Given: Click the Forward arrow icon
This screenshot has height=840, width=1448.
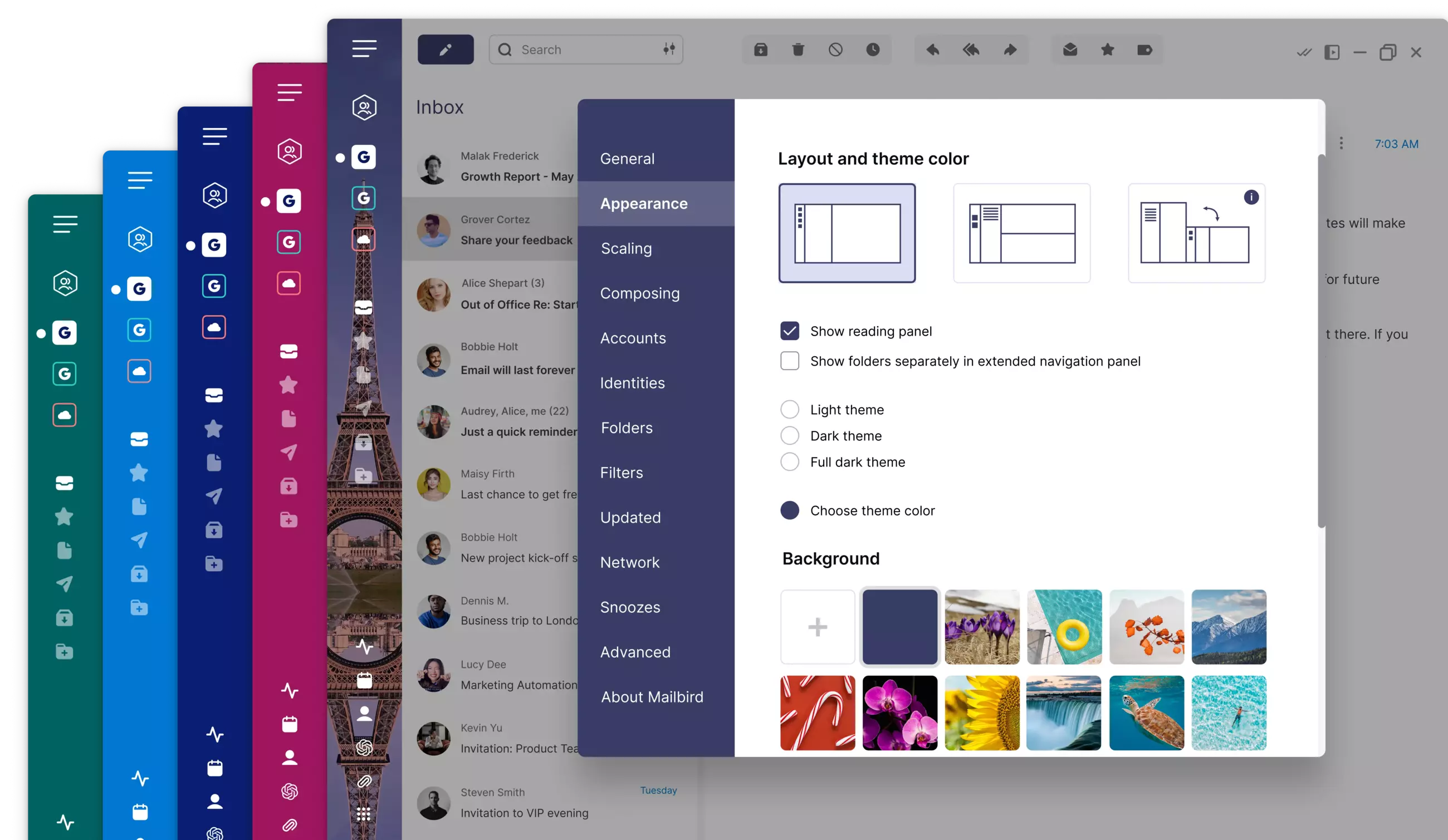Looking at the screenshot, I should pyautogui.click(x=1010, y=50).
